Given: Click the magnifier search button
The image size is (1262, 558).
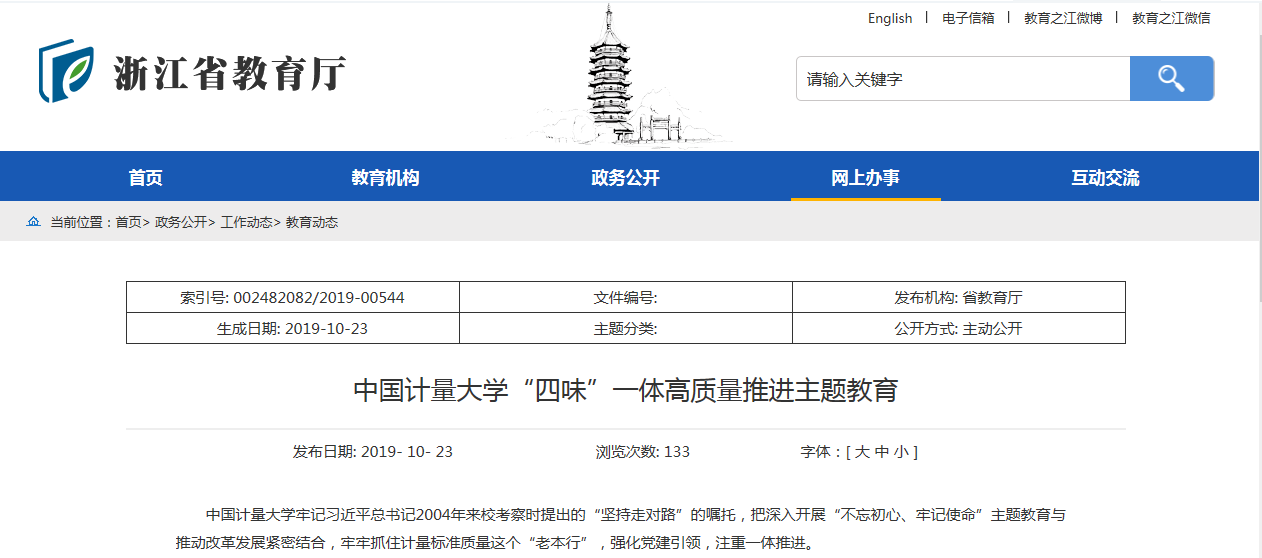Looking at the screenshot, I should coord(1171,79).
